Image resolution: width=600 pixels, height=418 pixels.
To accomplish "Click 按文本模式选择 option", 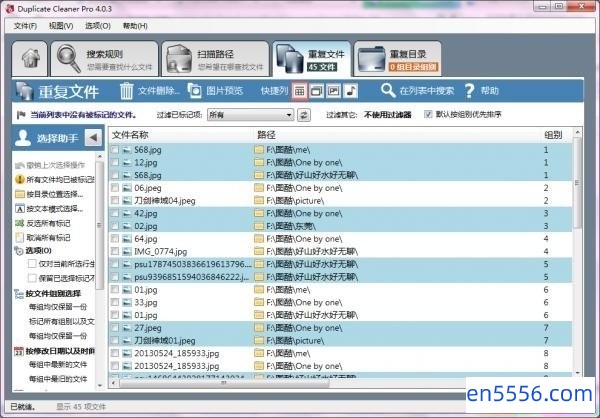I will pyautogui.click(x=49, y=209).
